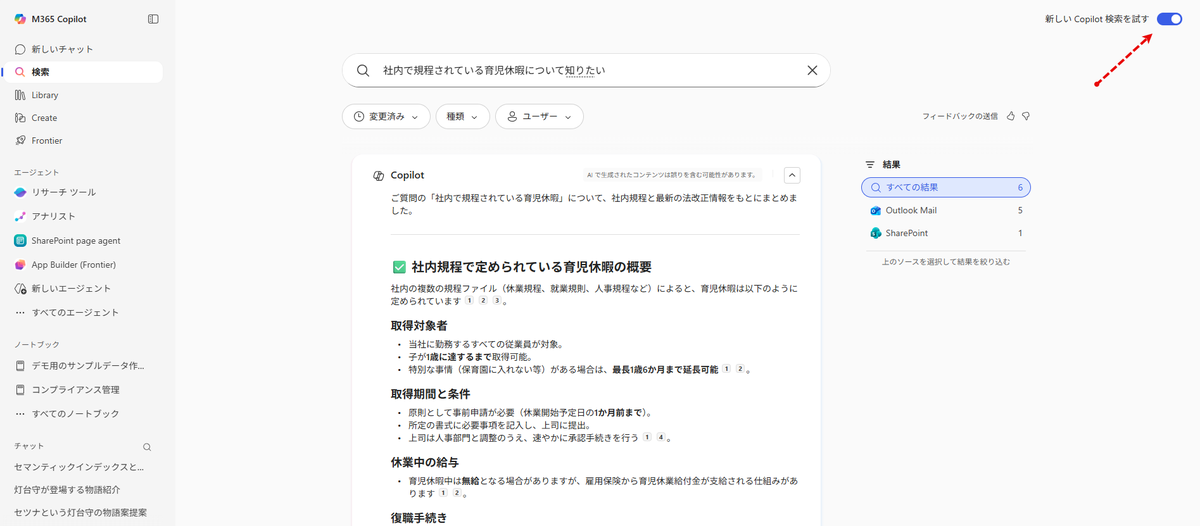
Task: Select すべての結果 in results filter
Action: tap(945, 187)
